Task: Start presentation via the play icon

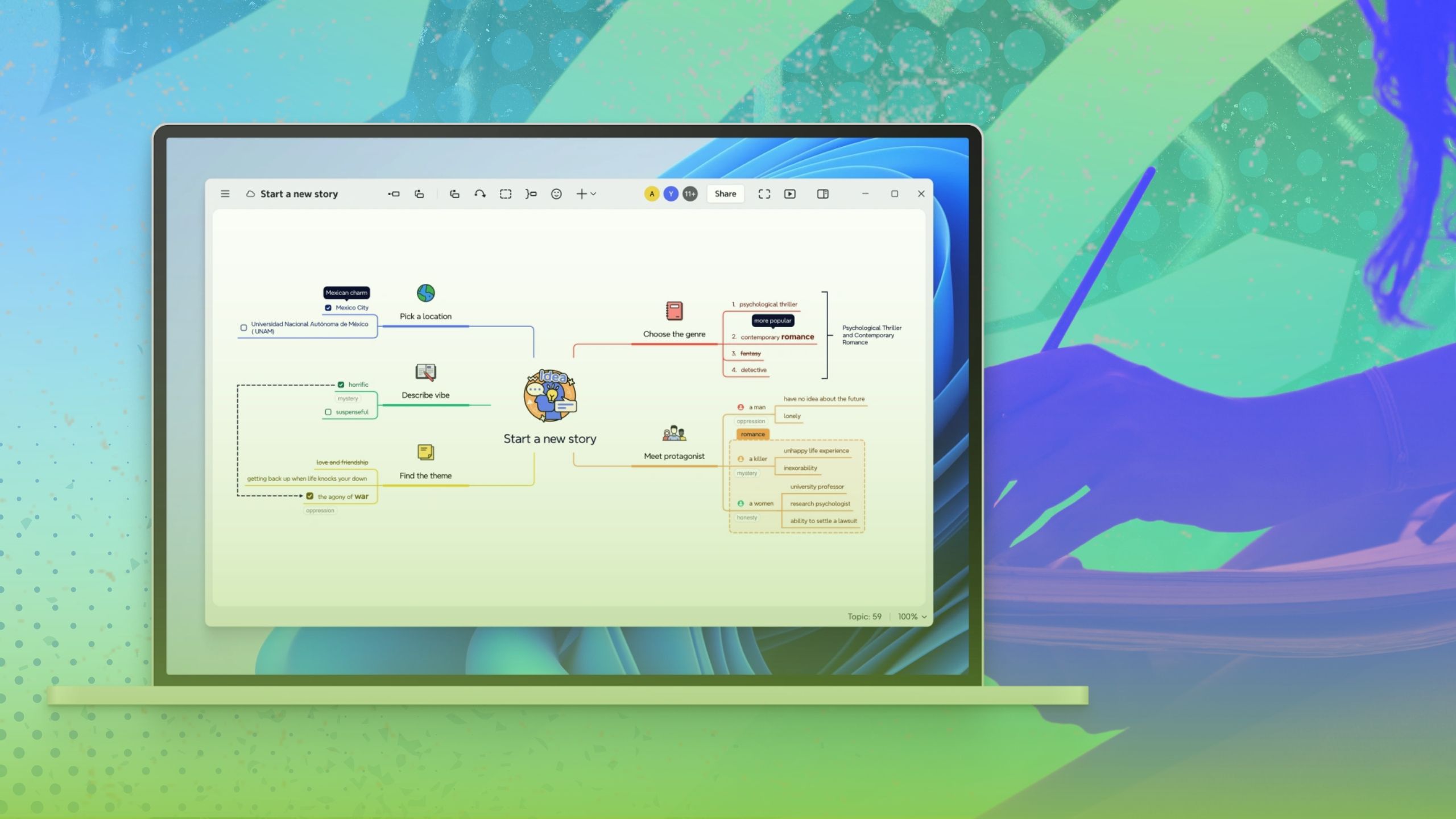Action: pos(791,194)
